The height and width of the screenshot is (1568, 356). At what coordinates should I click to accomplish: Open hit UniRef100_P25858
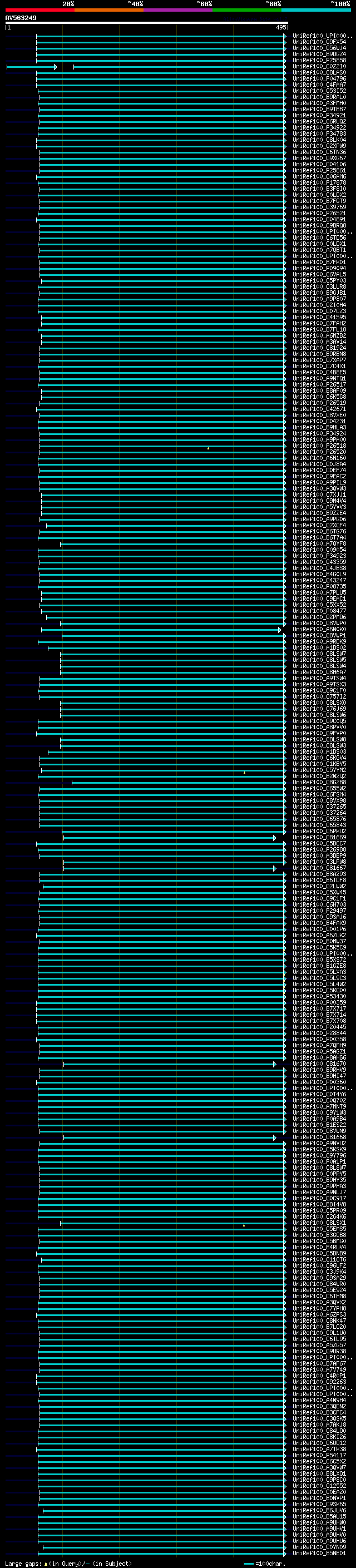click(319, 60)
